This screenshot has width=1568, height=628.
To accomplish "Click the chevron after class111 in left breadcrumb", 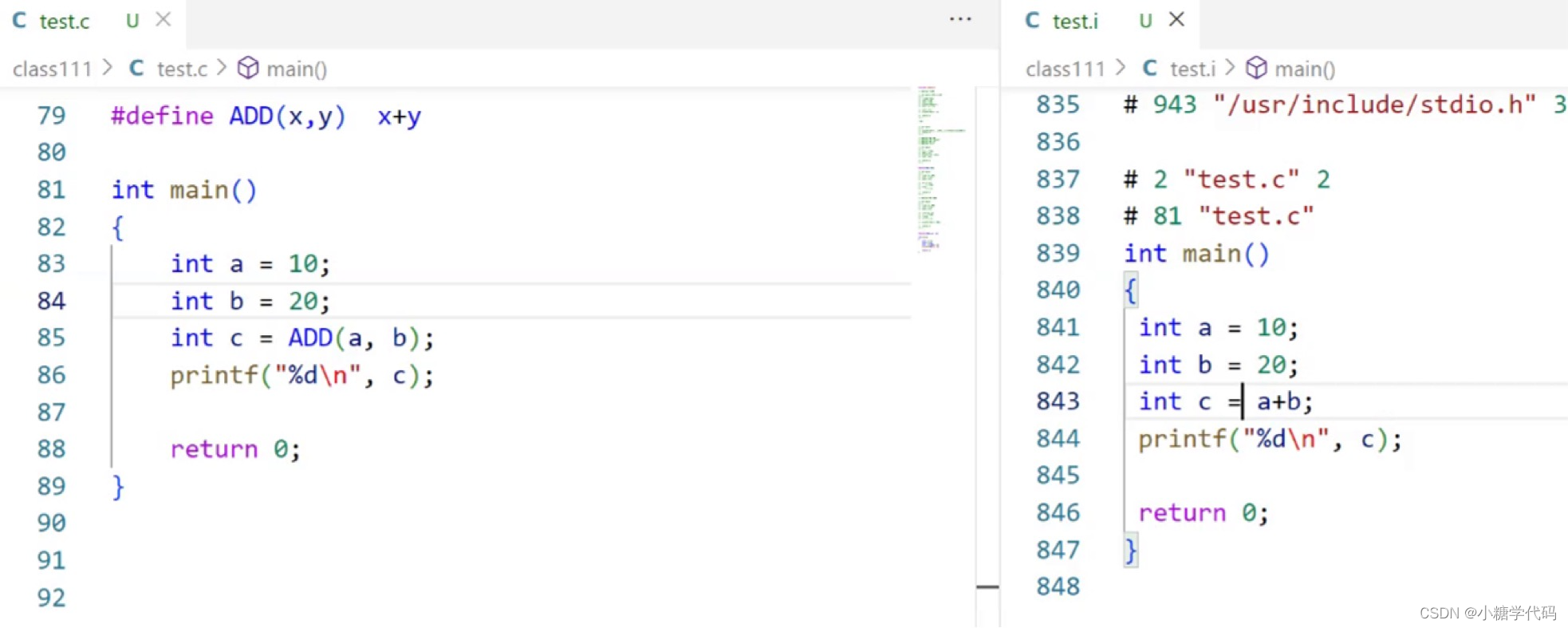I will click(108, 69).
